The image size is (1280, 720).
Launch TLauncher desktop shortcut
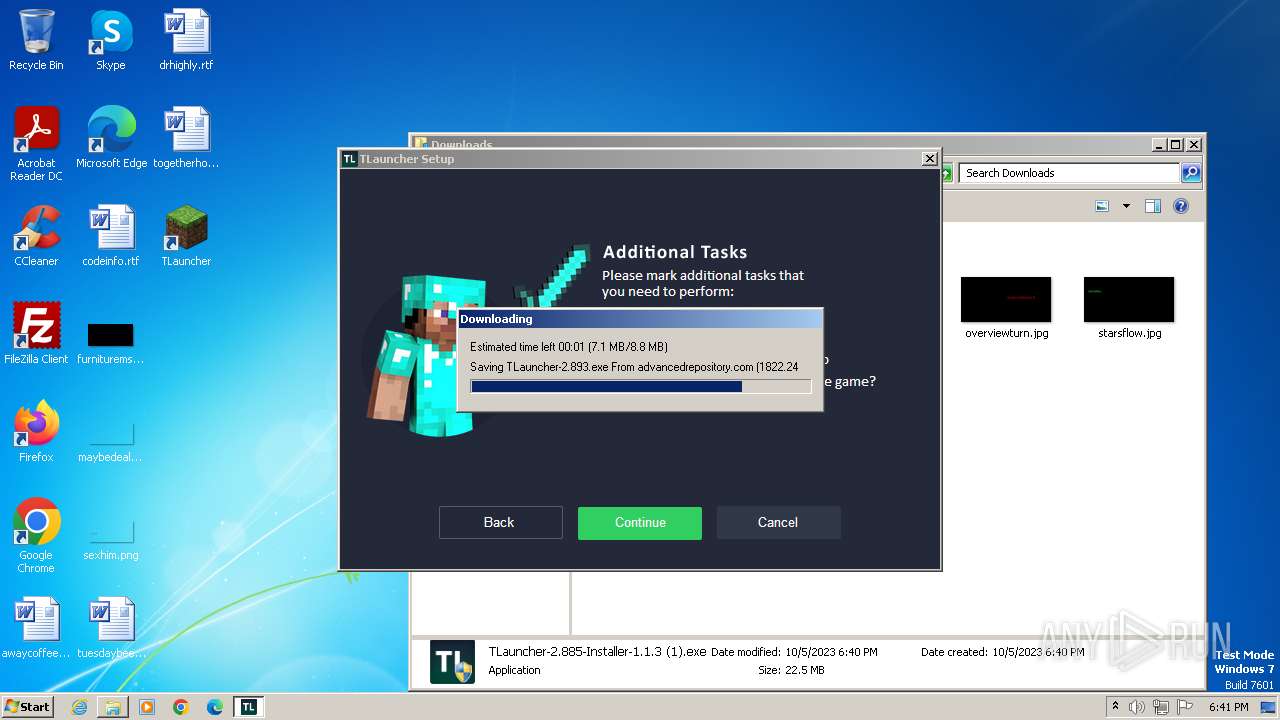coord(186,236)
